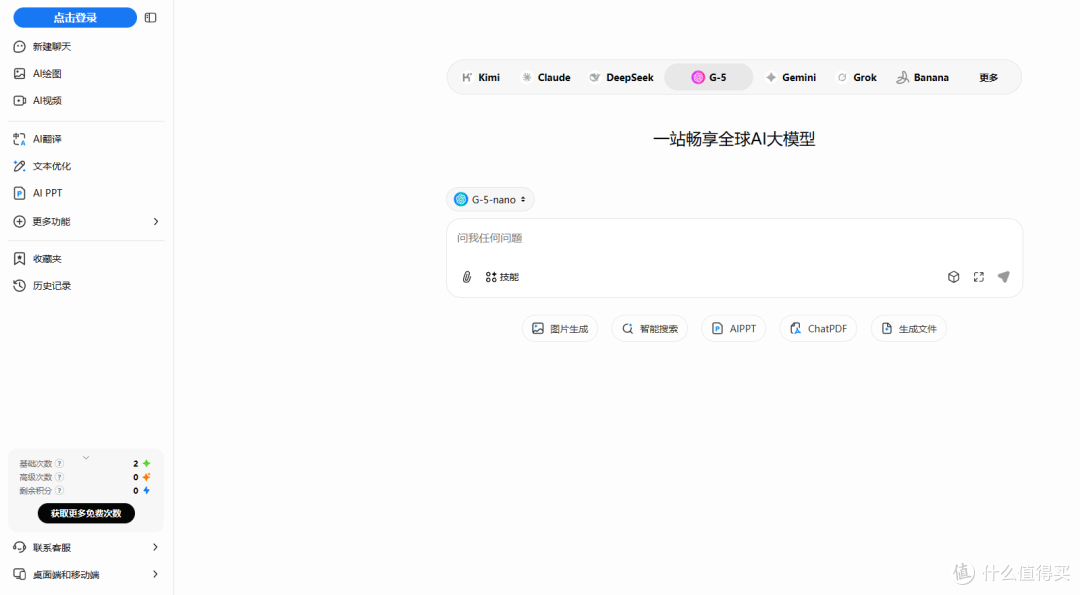Image resolution: width=1080 pixels, height=595 pixels.
Task: Open 更多 more models
Action: tap(988, 77)
